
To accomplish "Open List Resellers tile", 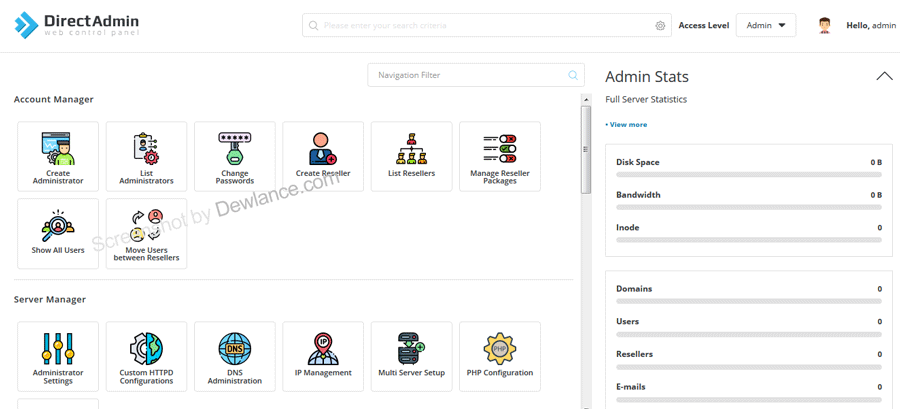I will pyautogui.click(x=412, y=156).
